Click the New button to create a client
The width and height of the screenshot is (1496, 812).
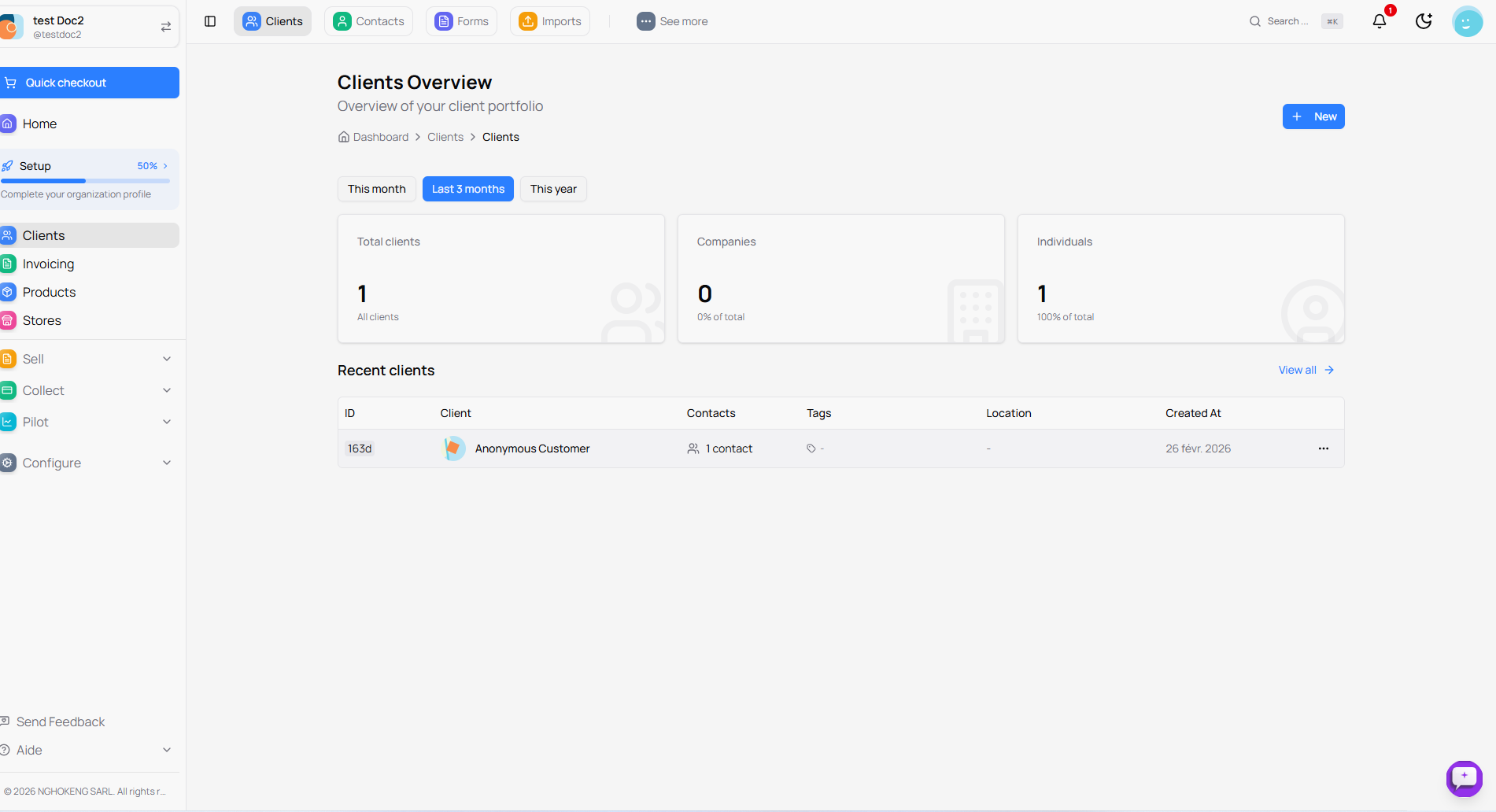click(1313, 116)
